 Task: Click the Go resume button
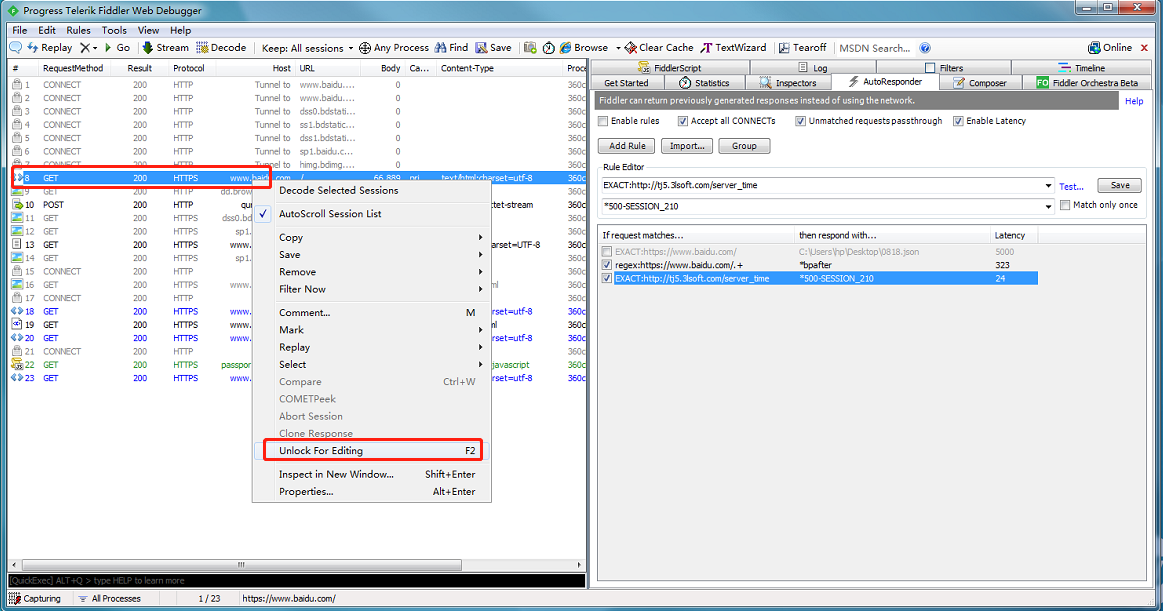pyautogui.click(x=117, y=47)
